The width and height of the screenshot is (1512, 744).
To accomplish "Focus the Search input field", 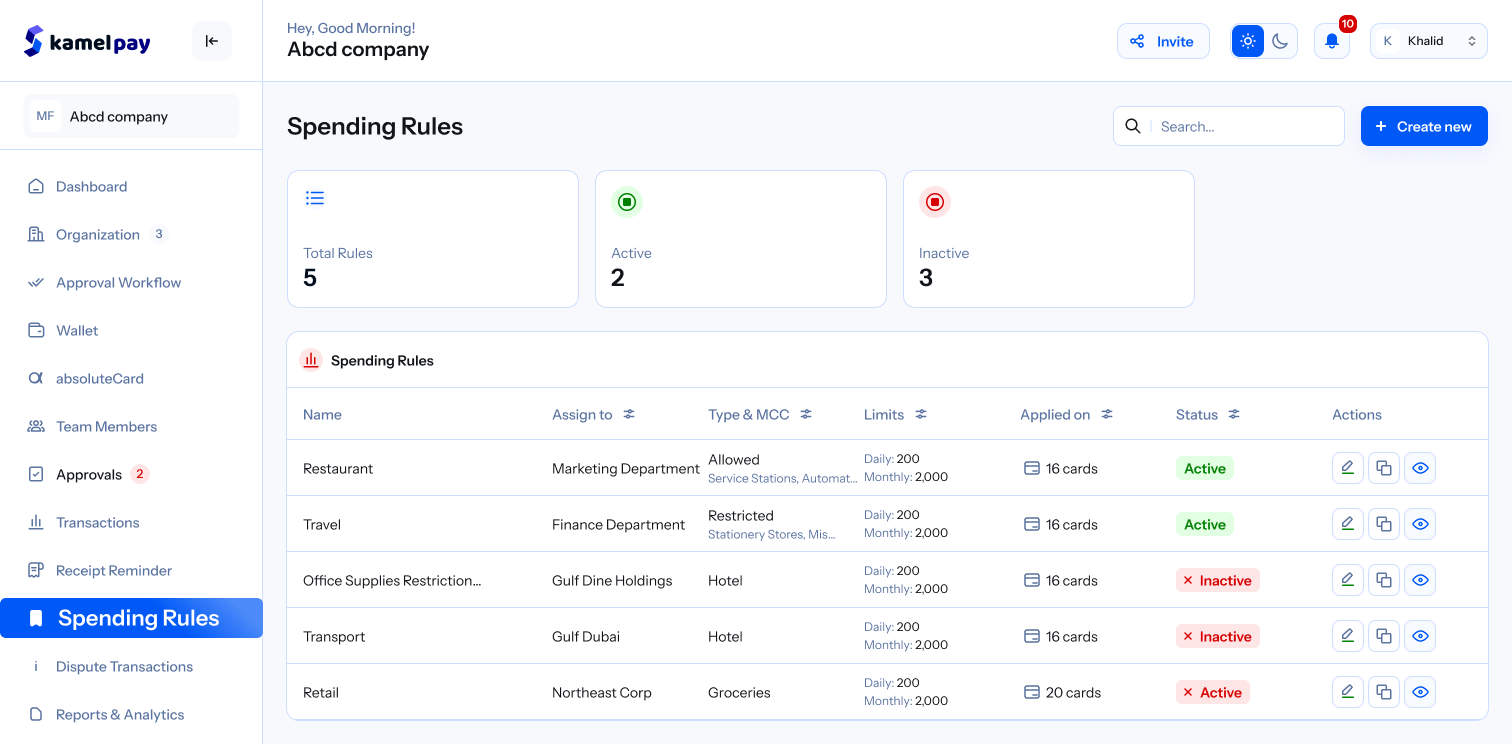I will [1245, 126].
